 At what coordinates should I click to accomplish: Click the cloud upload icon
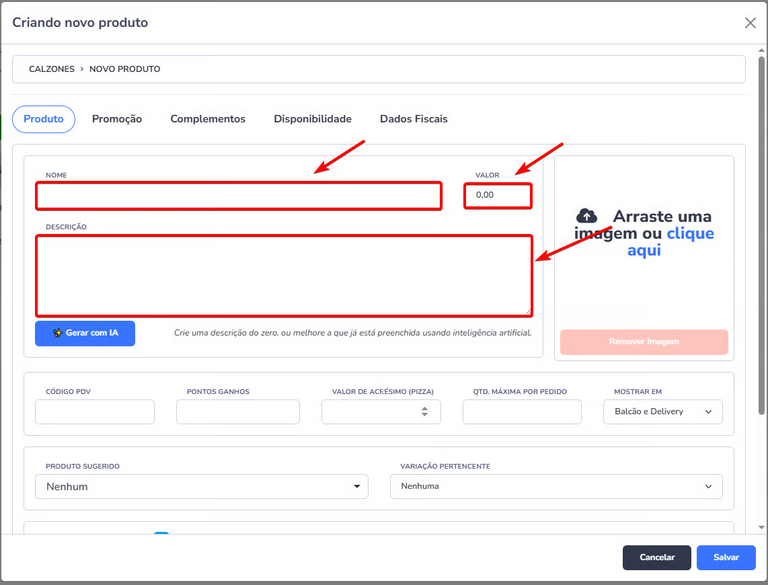point(587,216)
